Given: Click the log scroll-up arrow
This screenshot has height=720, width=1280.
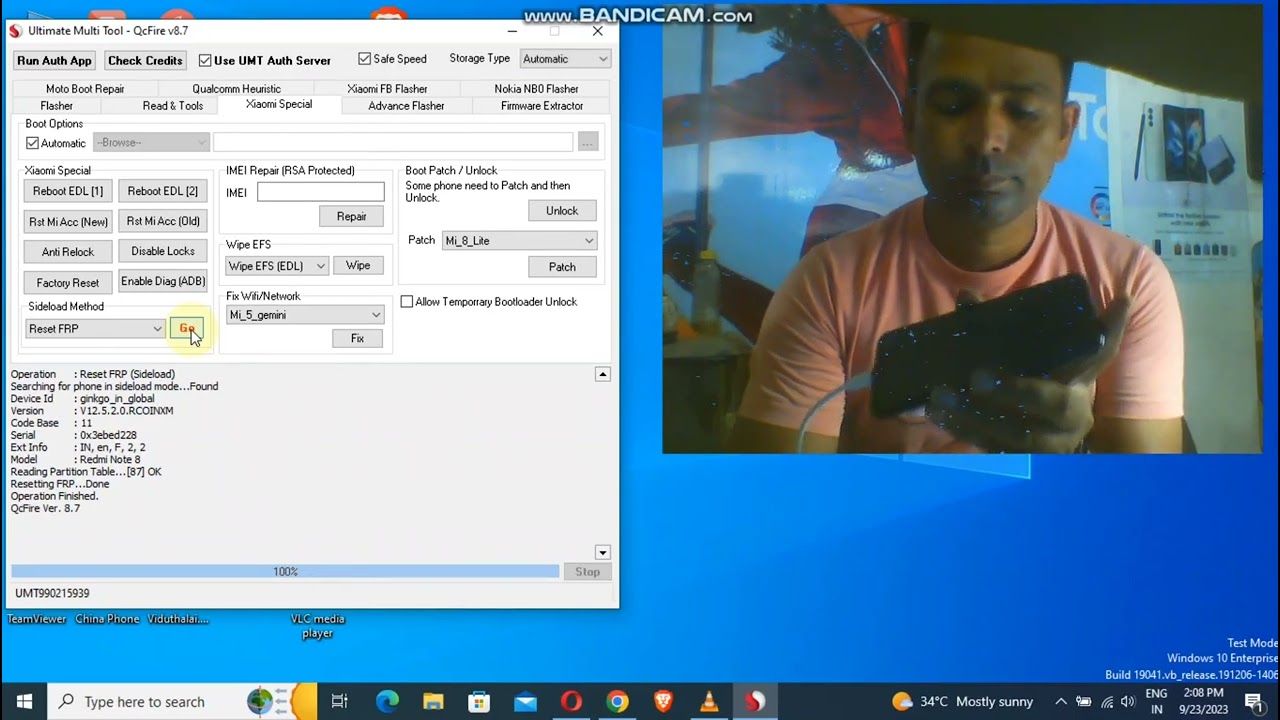Looking at the screenshot, I should point(603,374).
